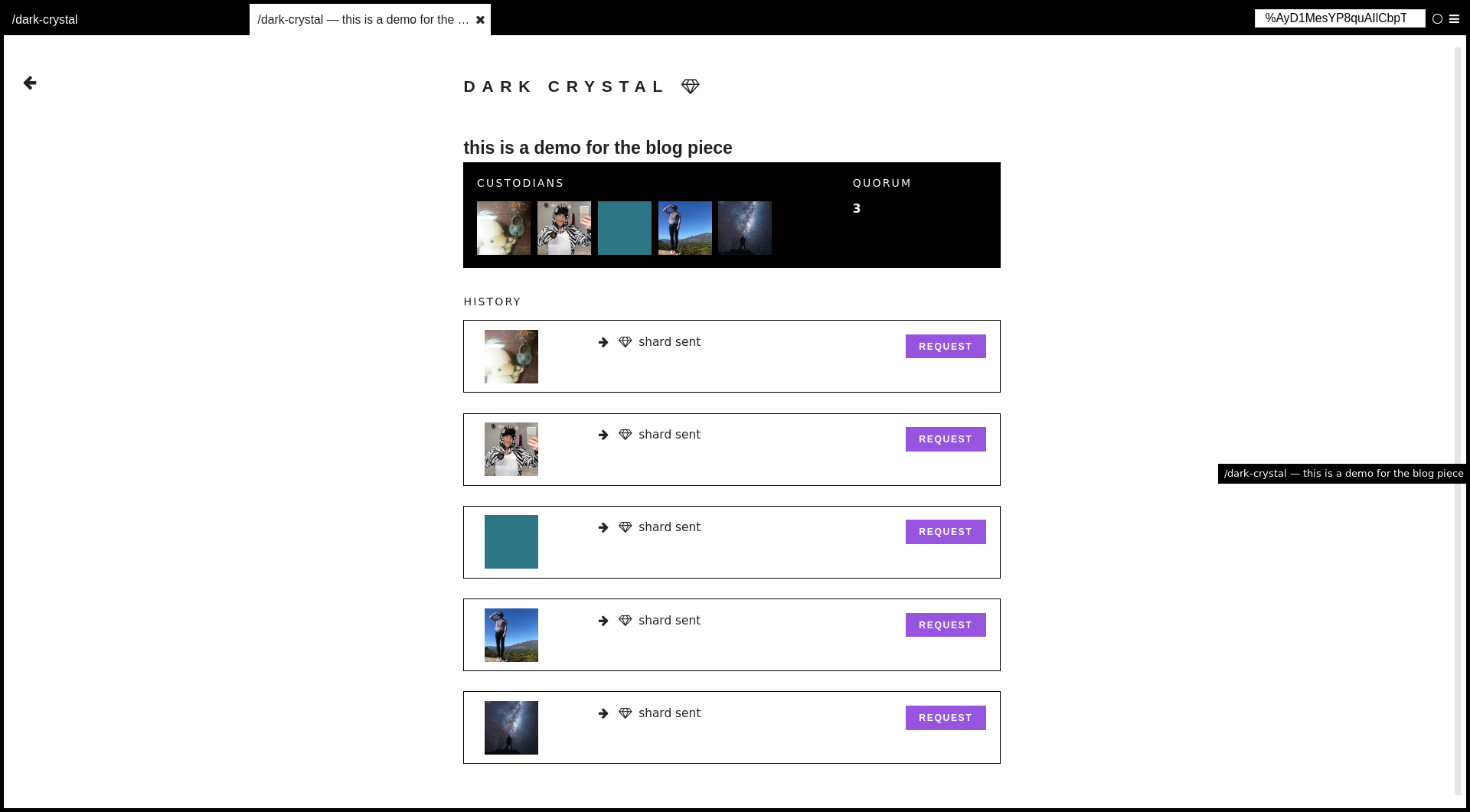Open the hamburger menu in top bar
This screenshot has width=1470, height=812.
click(x=1454, y=19)
